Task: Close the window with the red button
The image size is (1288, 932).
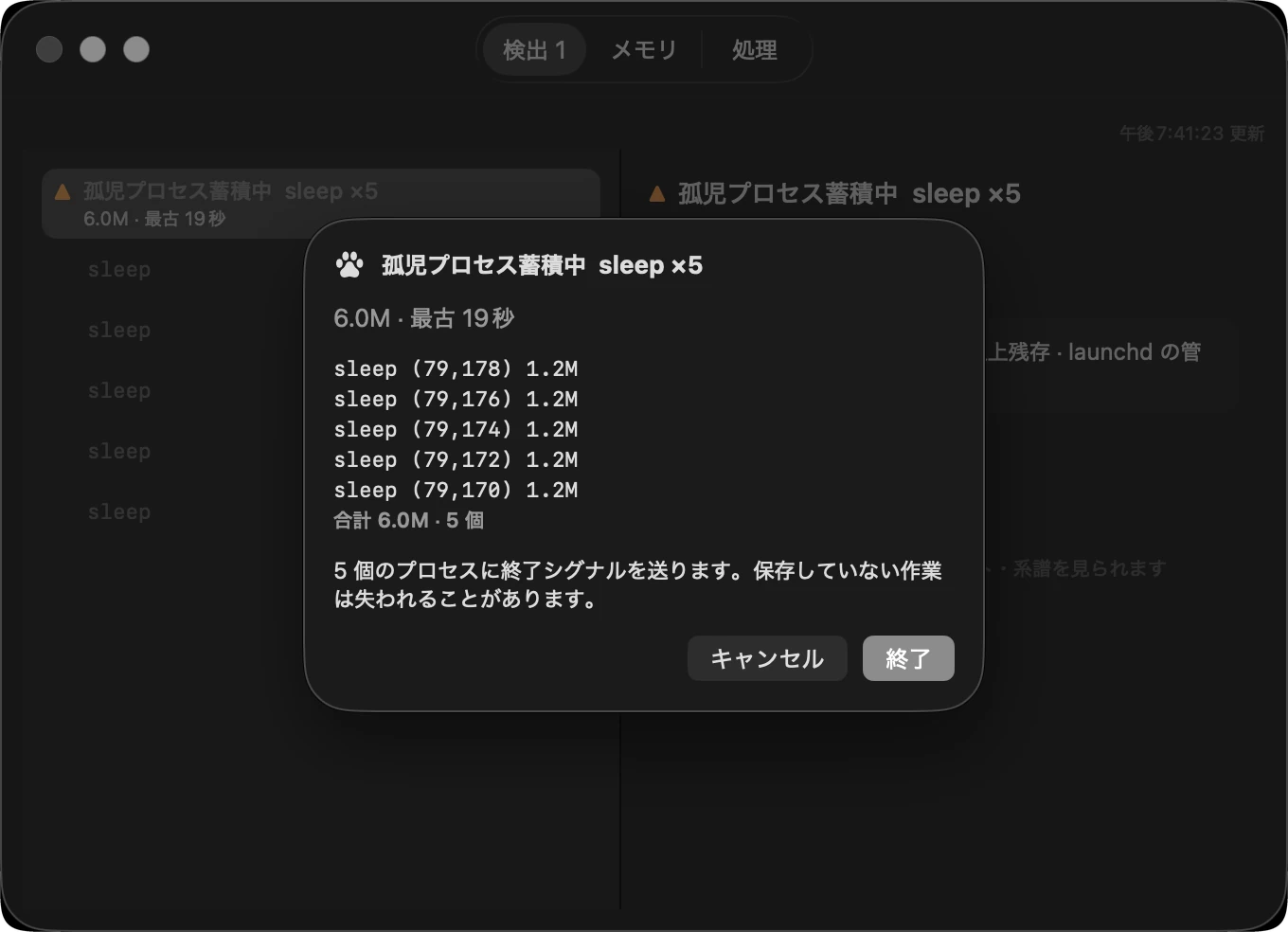Action: tap(49, 49)
